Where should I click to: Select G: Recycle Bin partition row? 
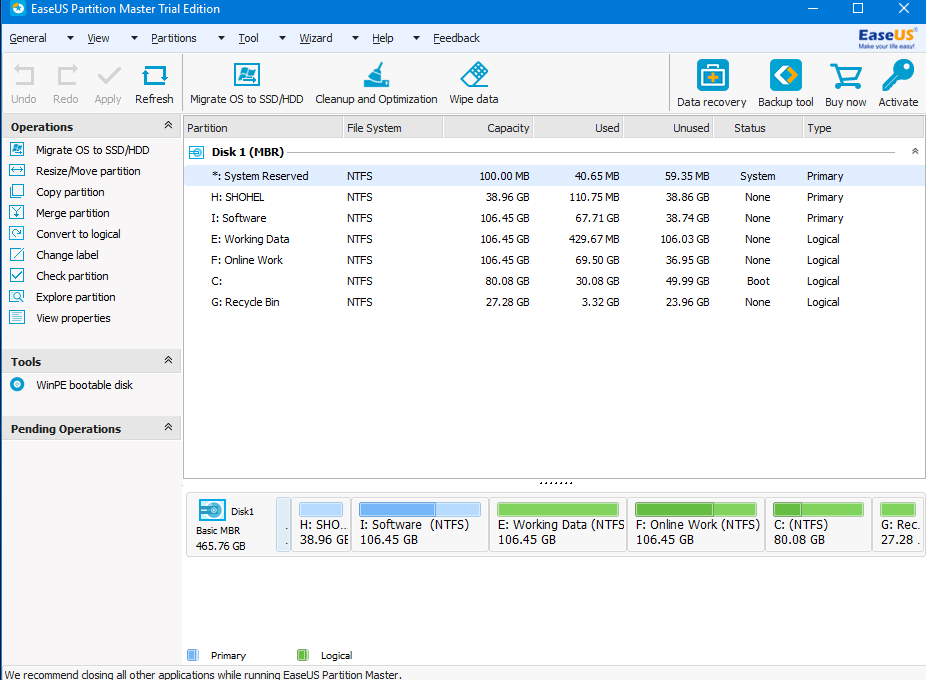(x=554, y=302)
